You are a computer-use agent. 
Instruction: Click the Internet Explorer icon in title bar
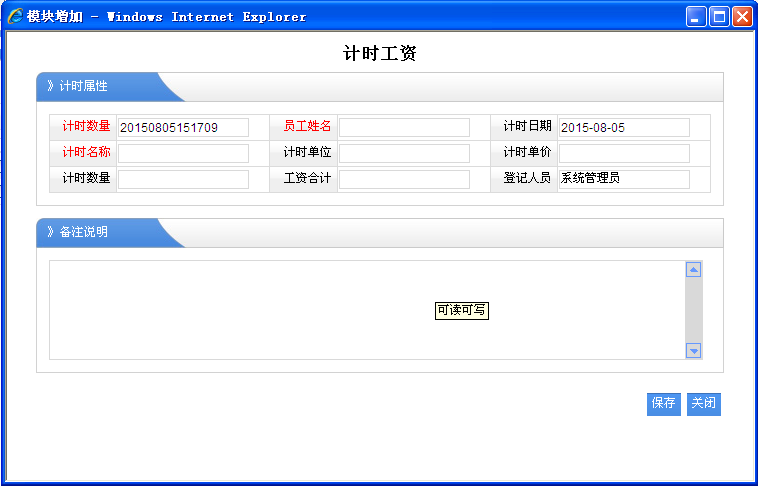15,17
